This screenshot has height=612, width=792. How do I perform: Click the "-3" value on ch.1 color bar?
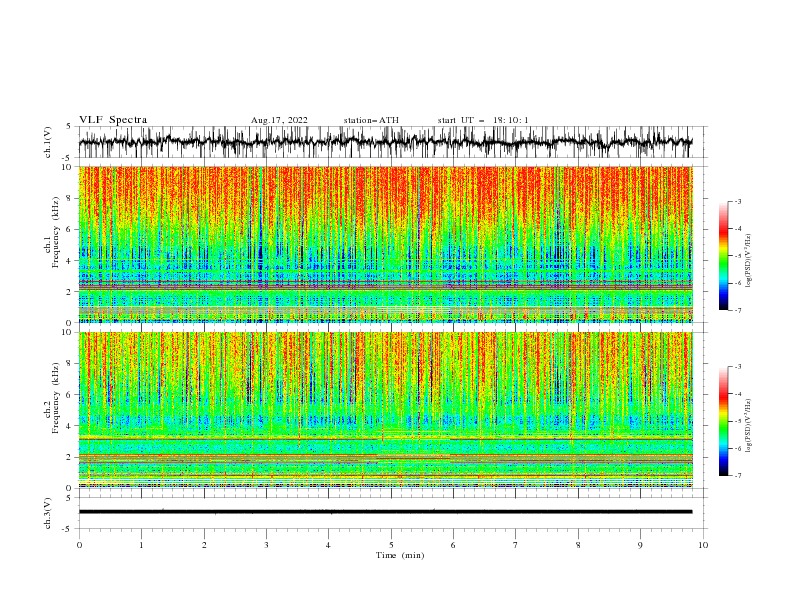[x=738, y=201]
